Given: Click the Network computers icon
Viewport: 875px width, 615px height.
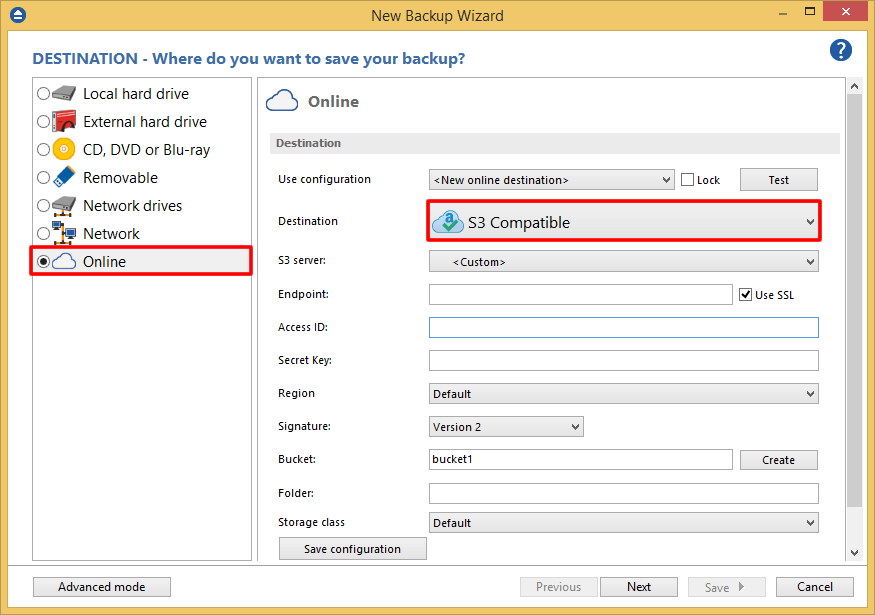Looking at the screenshot, I should pos(64,233).
